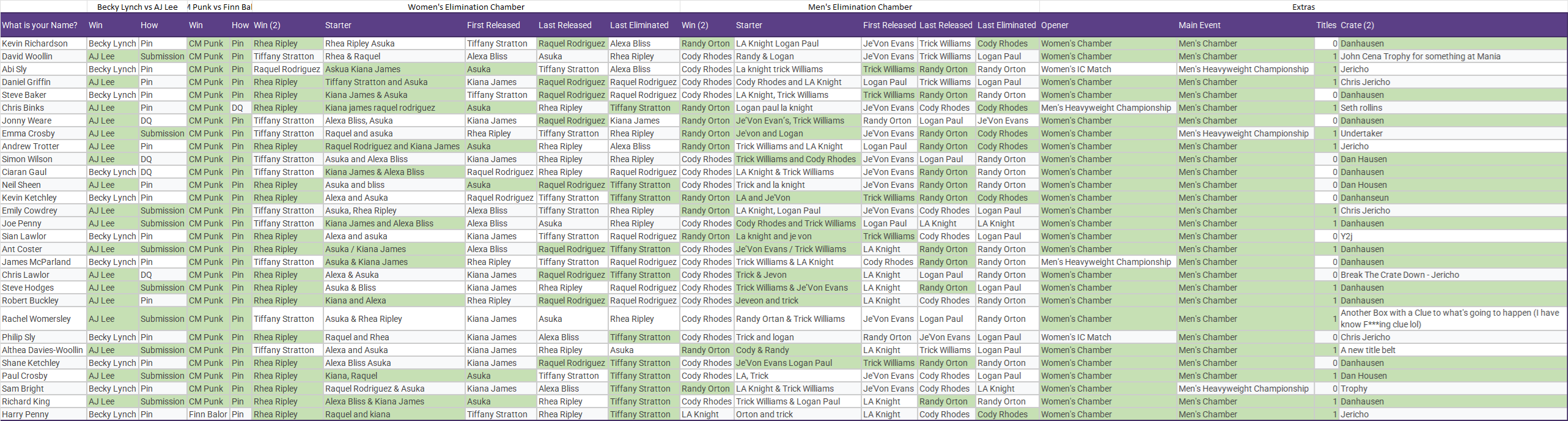Screen dimensions: 1568x421
Task: Click the 'Finn Balor' winner cell
Action: tap(208, 414)
